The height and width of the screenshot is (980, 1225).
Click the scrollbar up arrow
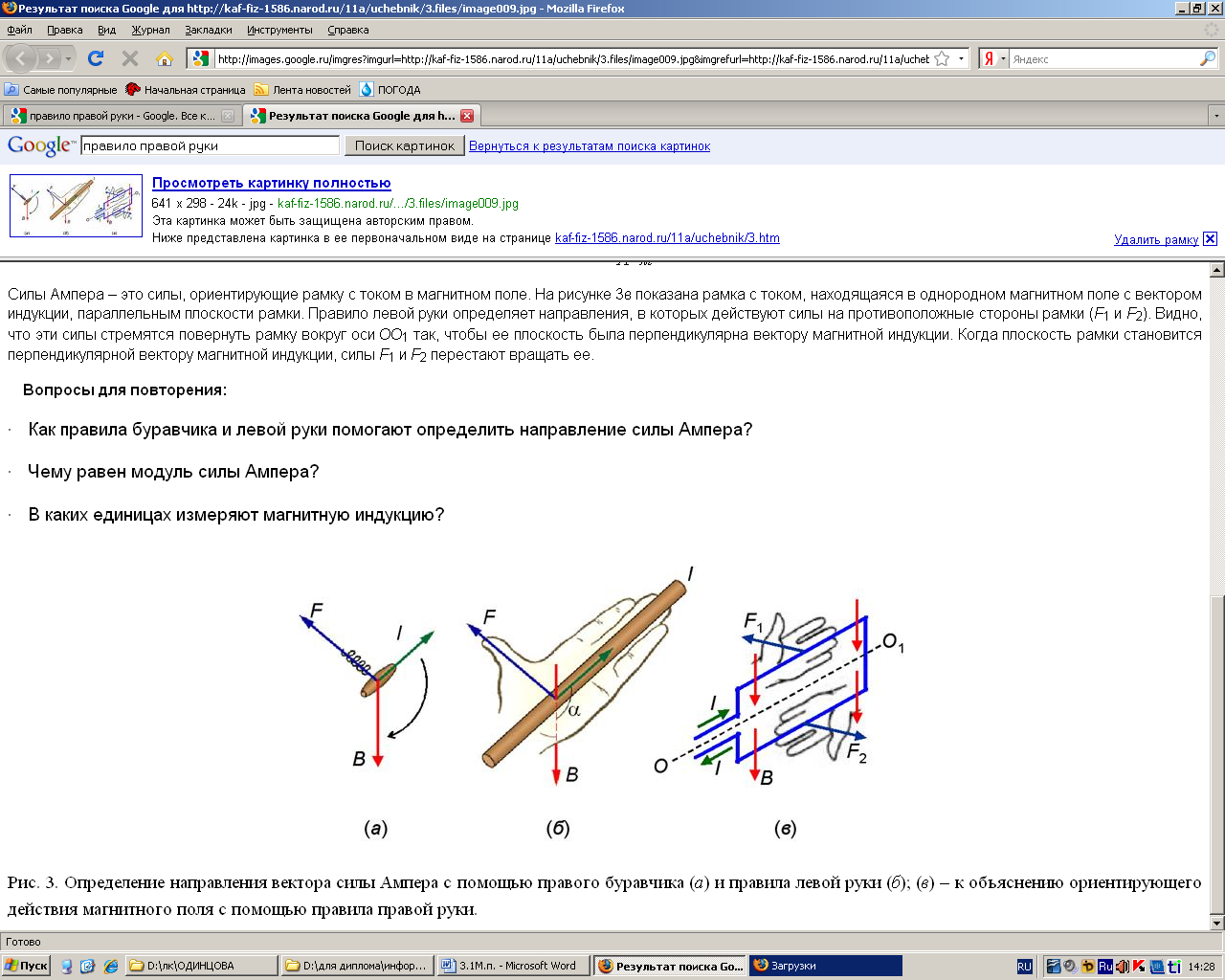[1216, 270]
